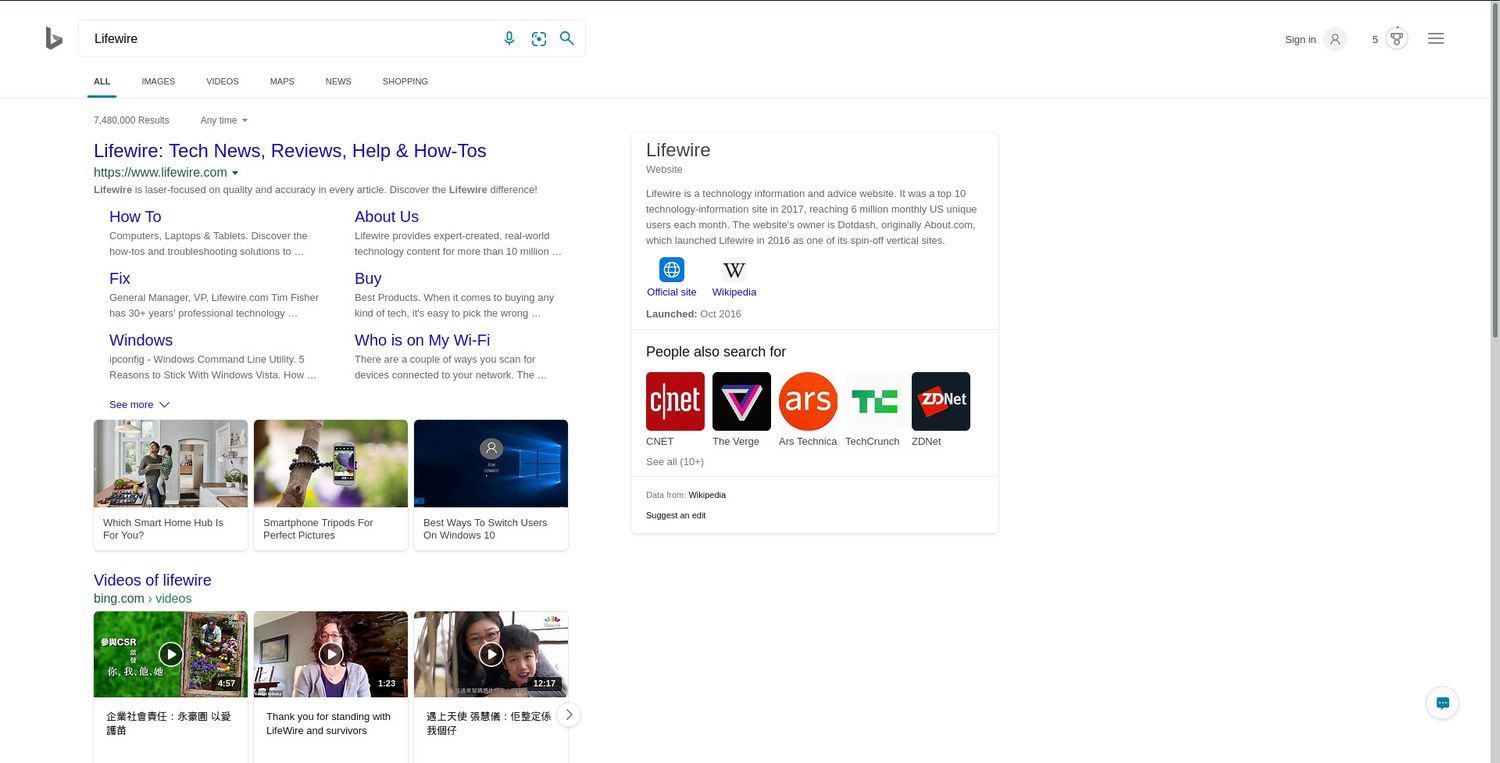This screenshot has width=1500, height=763.
Task: Click the Sign in button
Action: click(x=1314, y=39)
